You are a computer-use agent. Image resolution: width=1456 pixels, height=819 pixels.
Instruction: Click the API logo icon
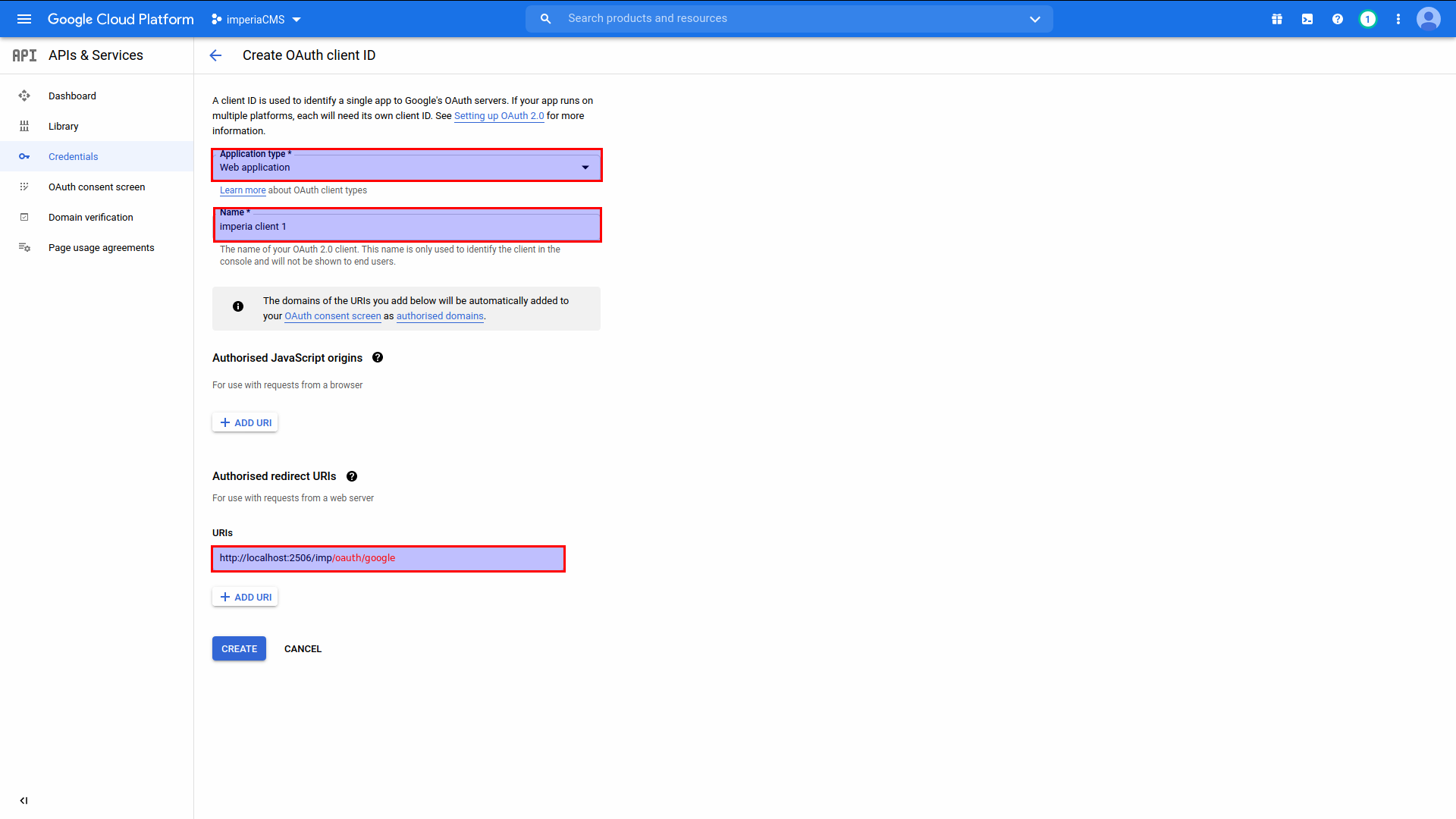click(x=24, y=55)
